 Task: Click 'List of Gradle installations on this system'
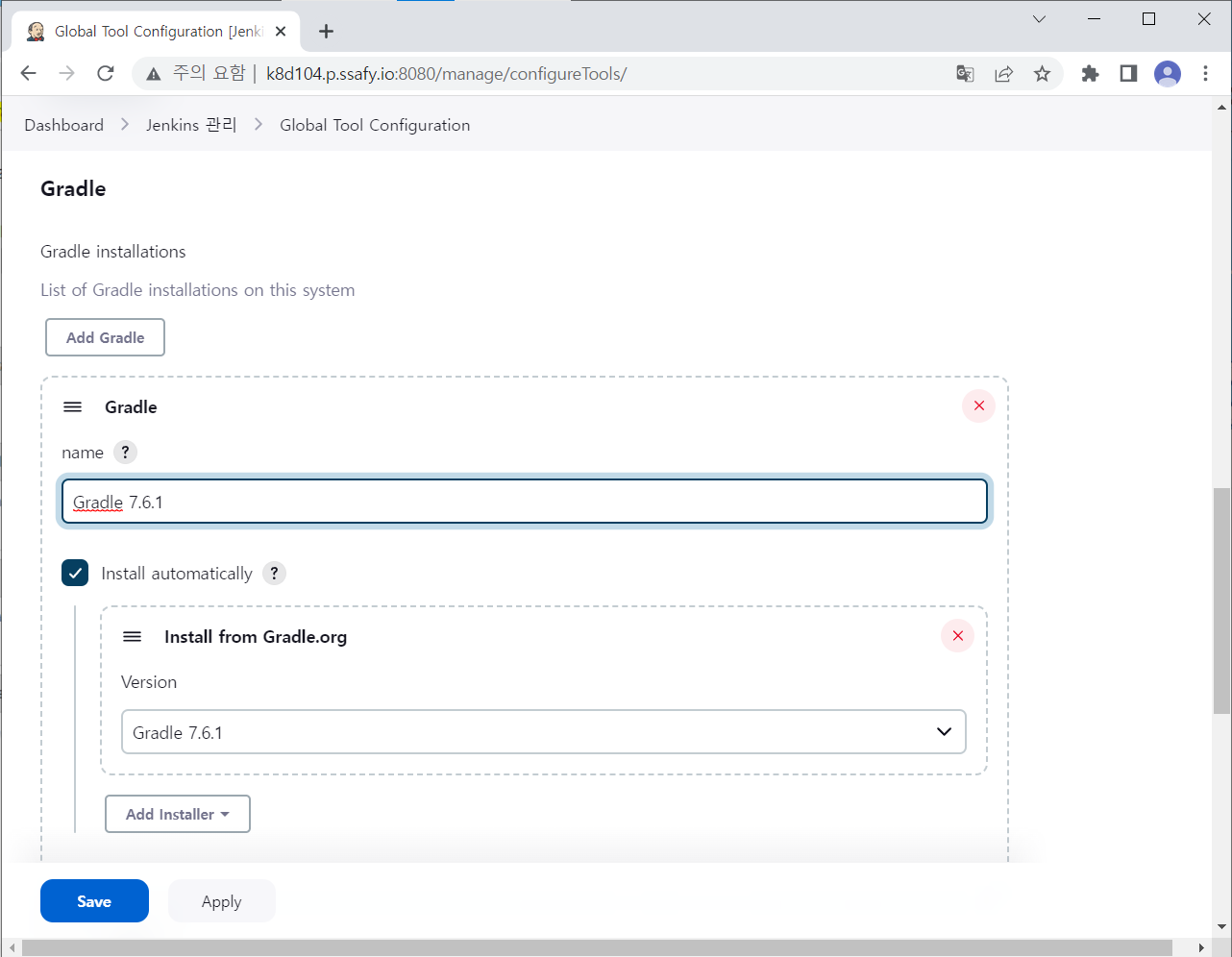pyautogui.click(x=198, y=290)
